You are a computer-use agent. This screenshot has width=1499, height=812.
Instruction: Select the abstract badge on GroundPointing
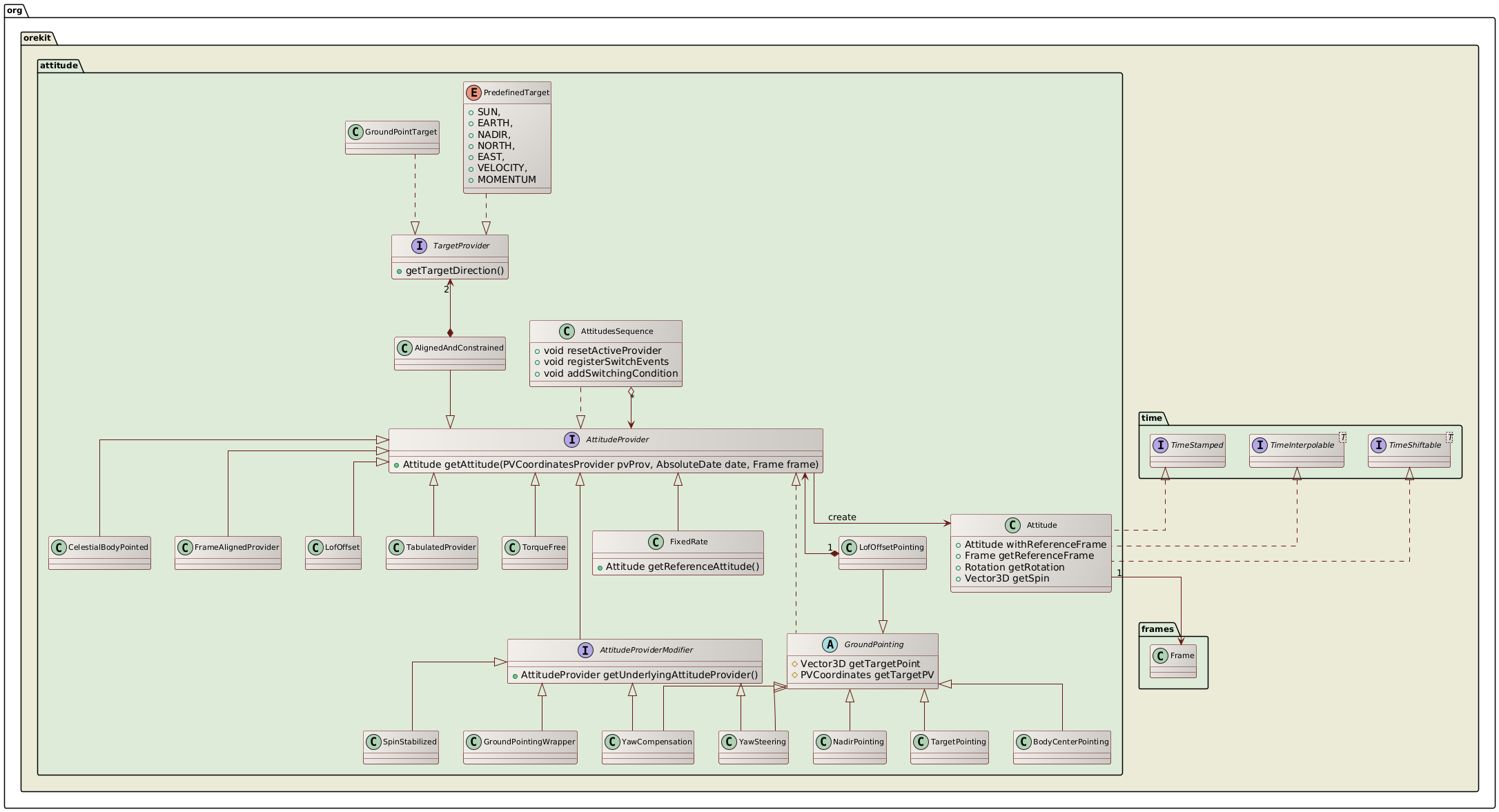coord(830,644)
